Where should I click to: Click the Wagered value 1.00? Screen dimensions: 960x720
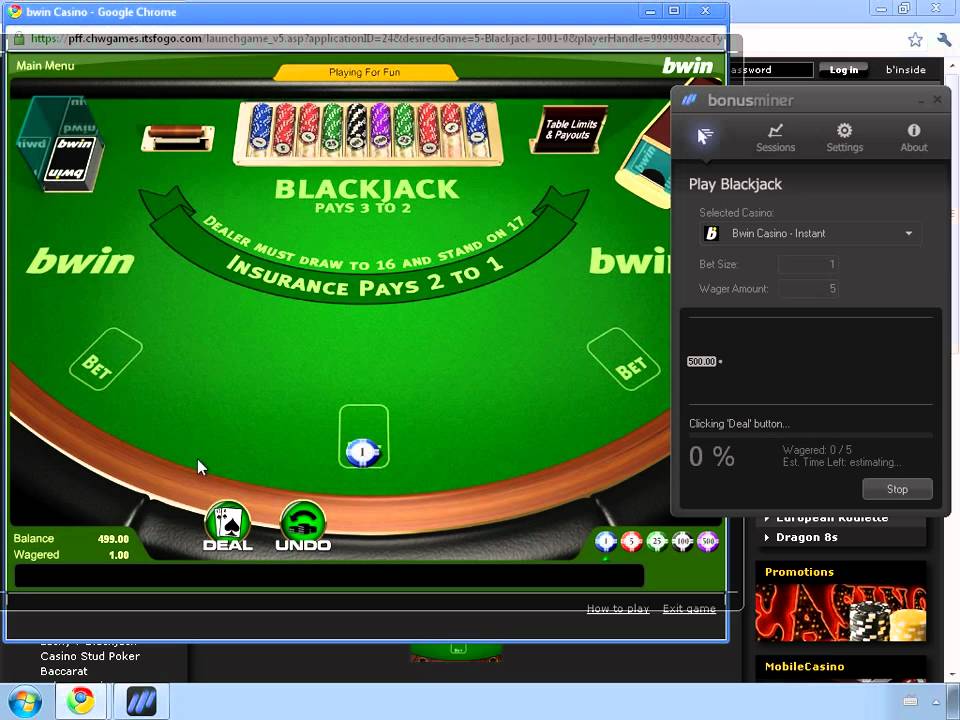[118, 555]
